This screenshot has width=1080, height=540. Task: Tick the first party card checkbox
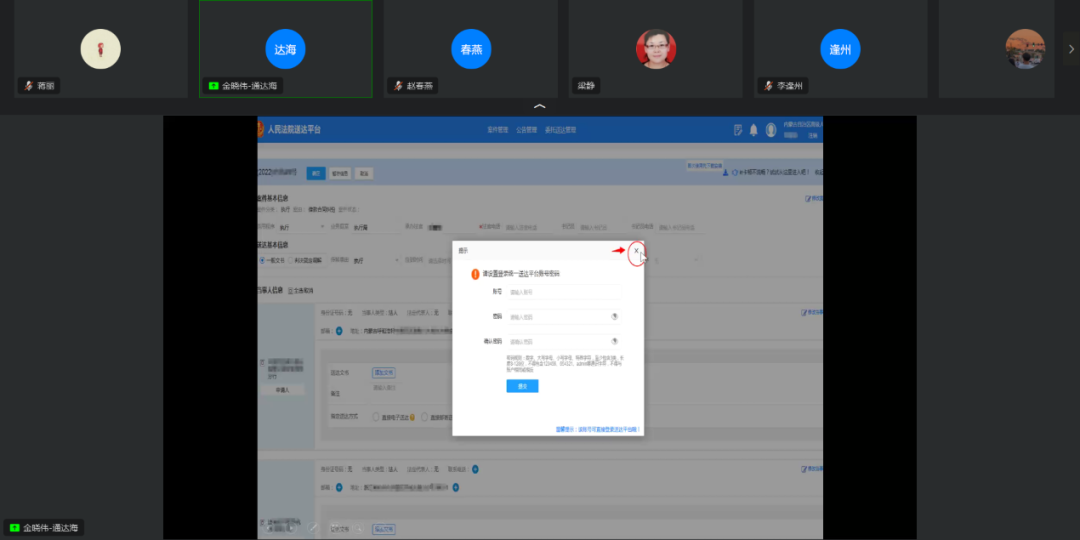point(261,363)
